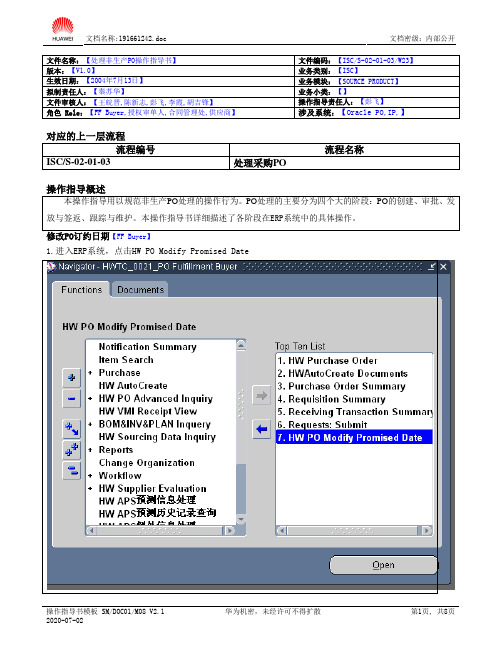Viewport: 502px width, 649px height.
Task: Select Item Search in function list
Action: tap(126, 360)
